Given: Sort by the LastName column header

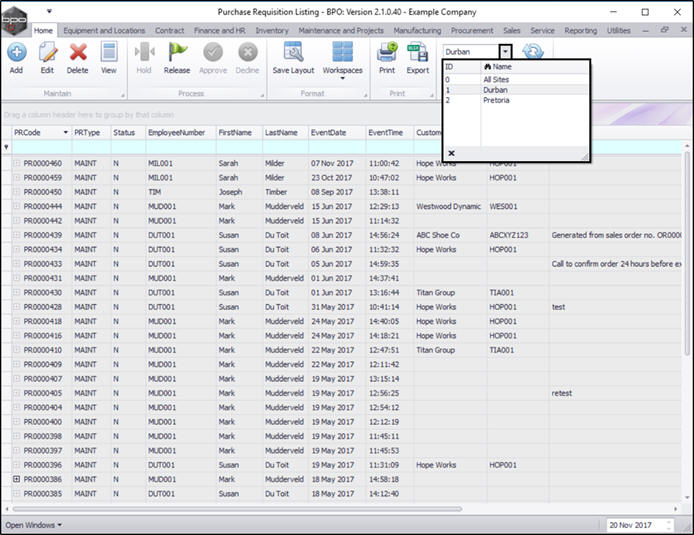Looking at the screenshot, I should point(285,132).
